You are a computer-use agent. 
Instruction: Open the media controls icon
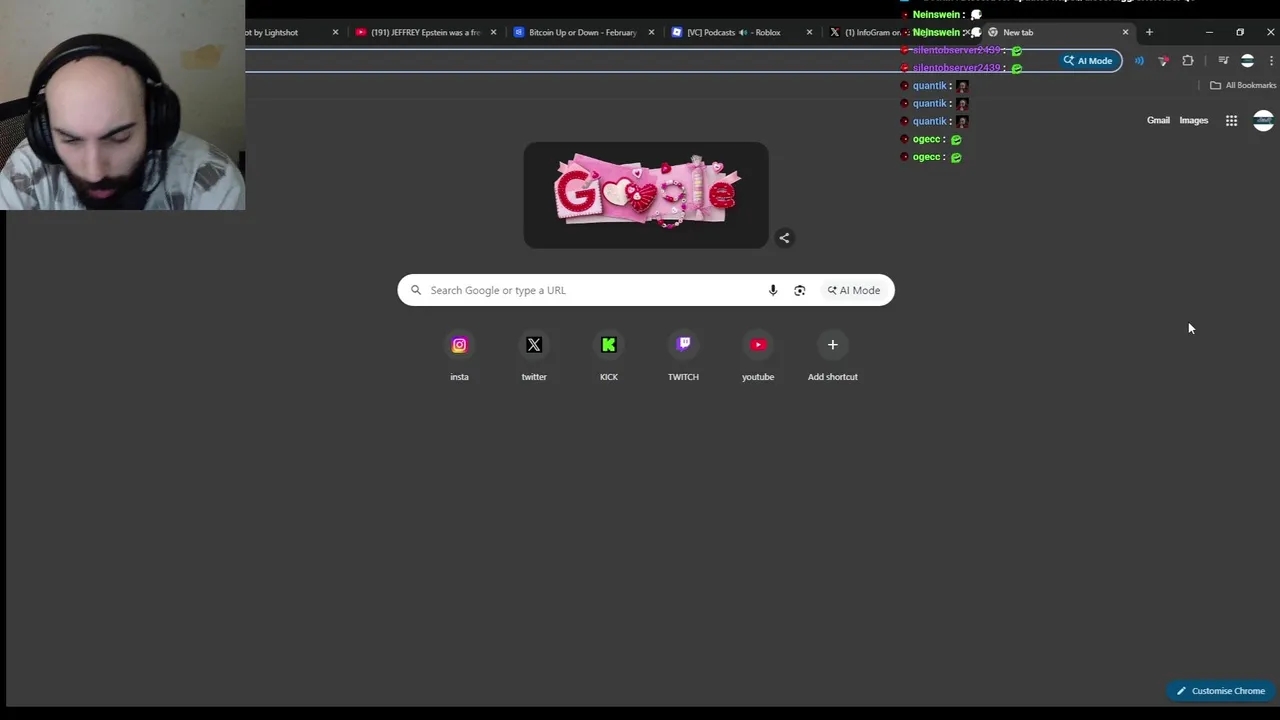click(x=1223, y=61)
